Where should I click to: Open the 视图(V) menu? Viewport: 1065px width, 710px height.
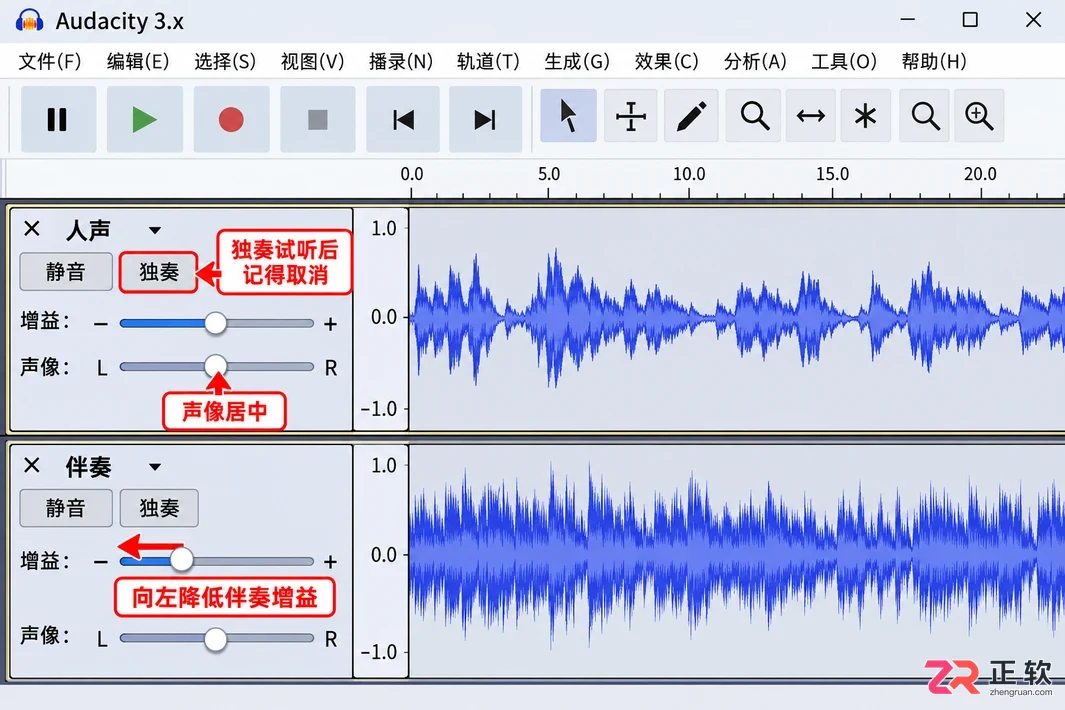[x=312, y=61]
